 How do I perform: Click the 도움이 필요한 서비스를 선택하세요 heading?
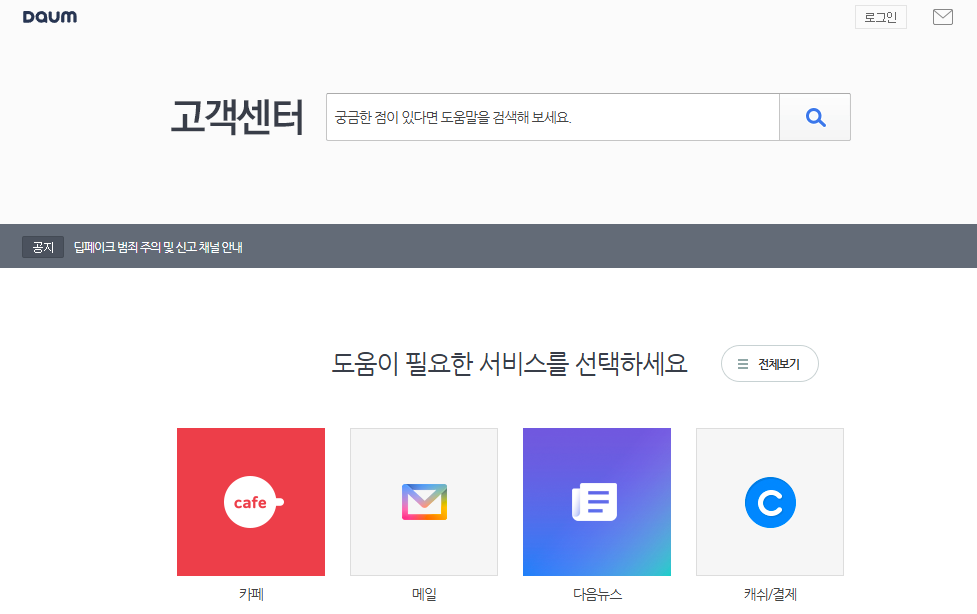[x=510, y=363]
